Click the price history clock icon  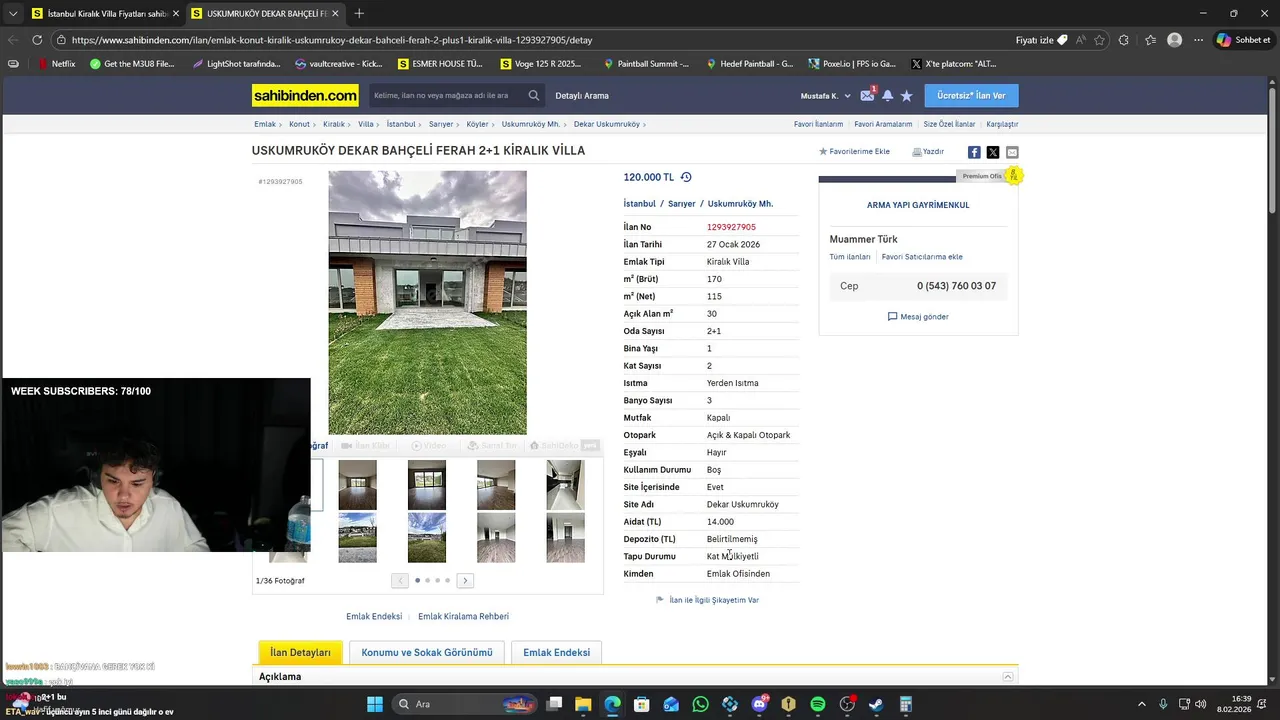pos(686,177)
